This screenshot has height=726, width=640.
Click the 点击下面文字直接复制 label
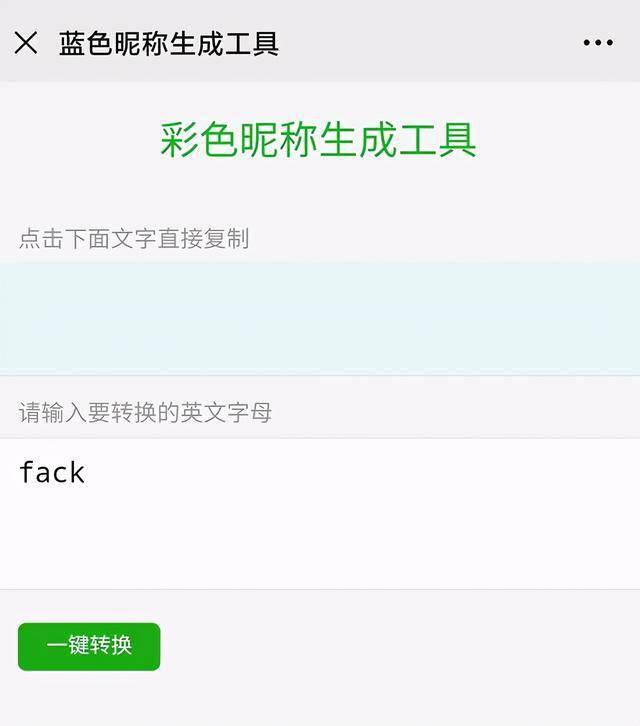pos(134,239)
